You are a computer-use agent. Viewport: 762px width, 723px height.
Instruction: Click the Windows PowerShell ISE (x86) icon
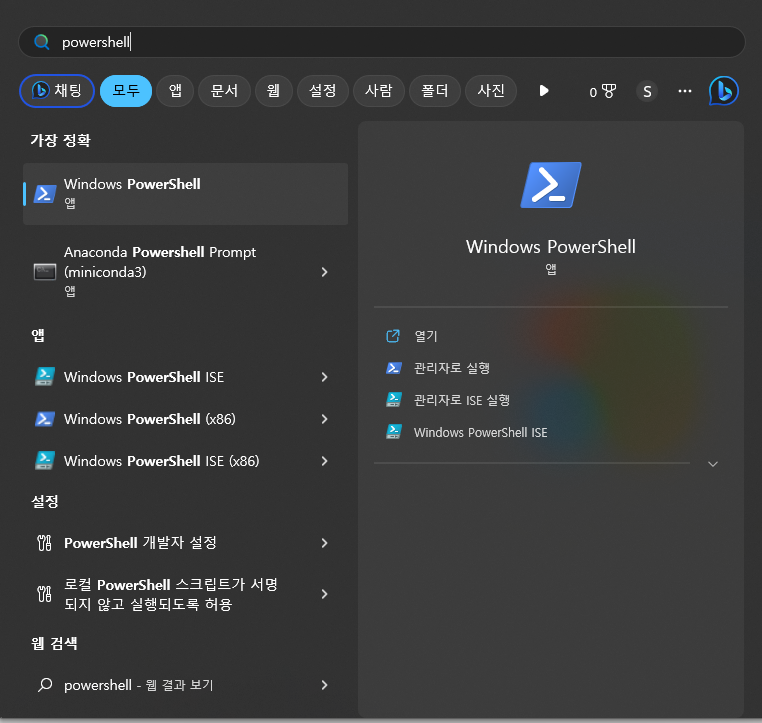coord(45,461)
